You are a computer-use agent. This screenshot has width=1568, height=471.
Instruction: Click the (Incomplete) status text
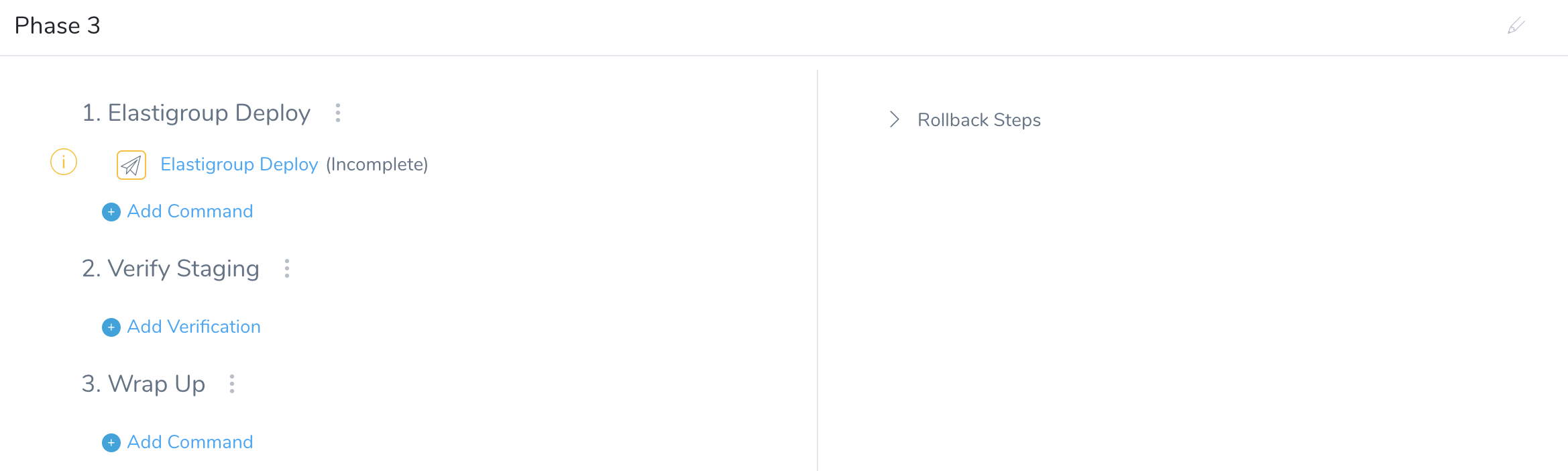[377, 164]
